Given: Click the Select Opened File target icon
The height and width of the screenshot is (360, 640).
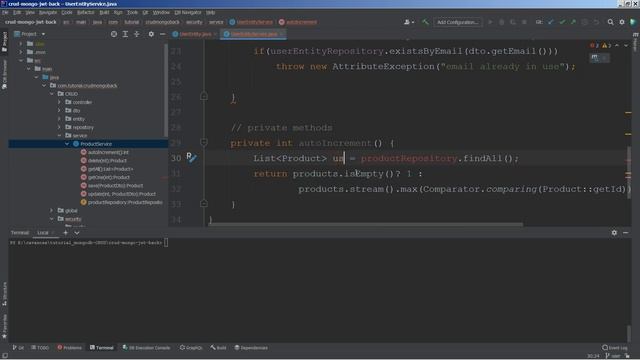Looking at the screenshot, I should coord(114,34).
